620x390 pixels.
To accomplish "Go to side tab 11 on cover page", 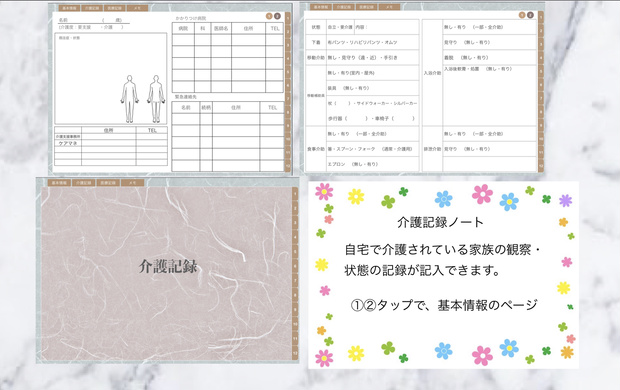I will (295, 339).
